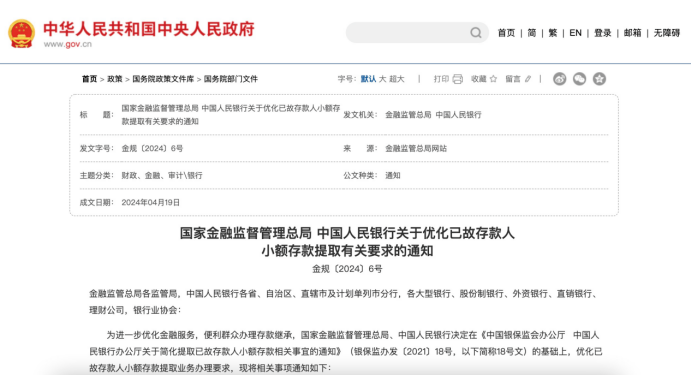Open the 登录 login link
691x375 pixels.
(x=602, y=33)
